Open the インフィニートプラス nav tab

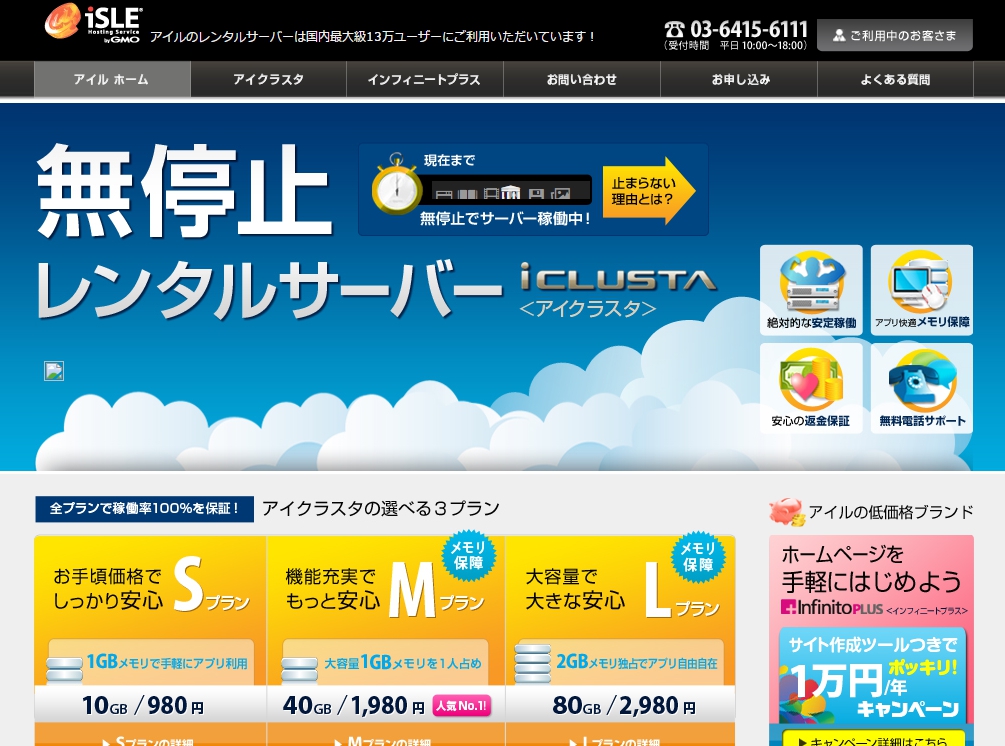point(424,79)
